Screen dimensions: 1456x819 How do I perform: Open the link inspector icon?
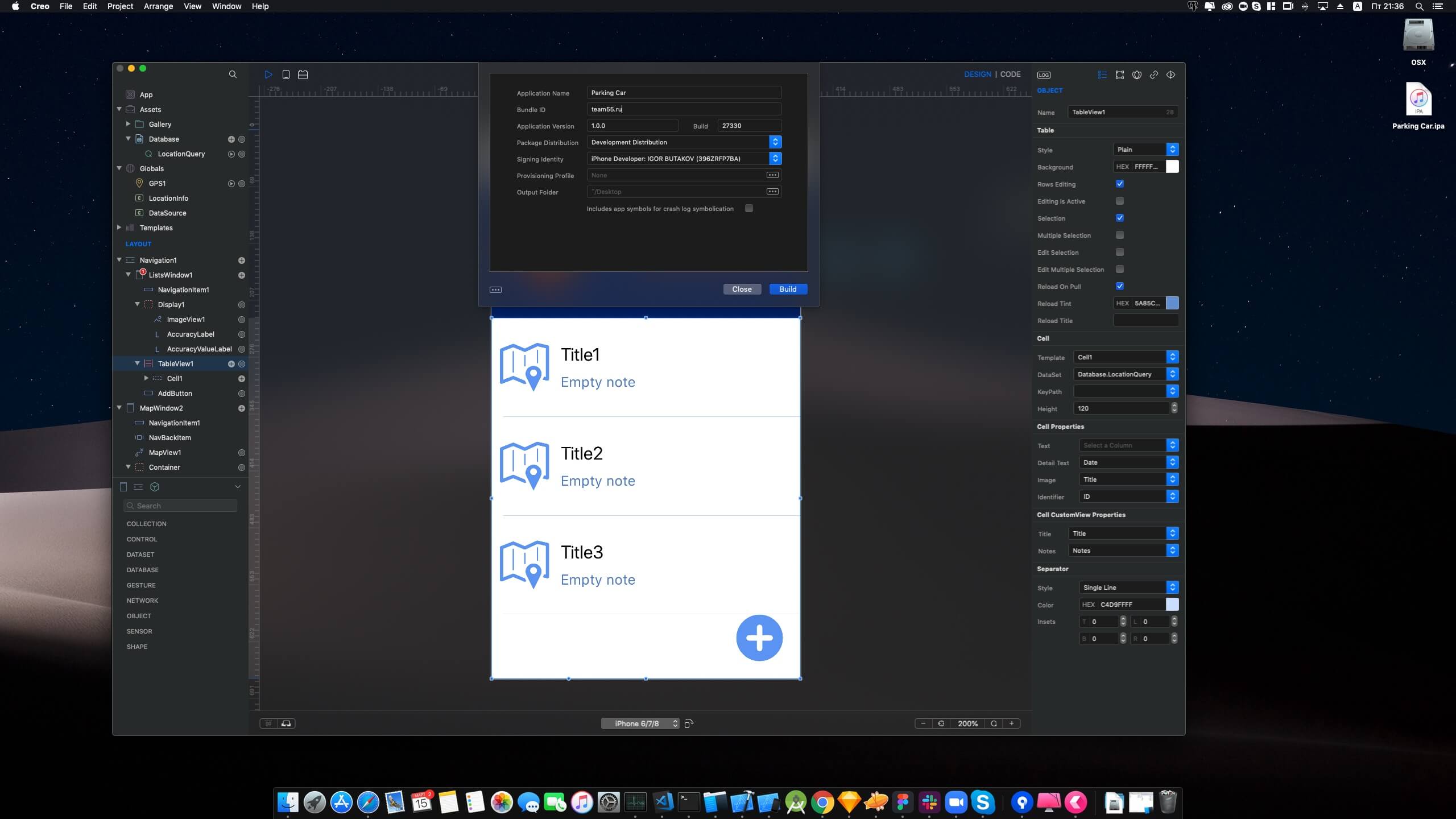pyautogui.click(x=1153, y=75)
